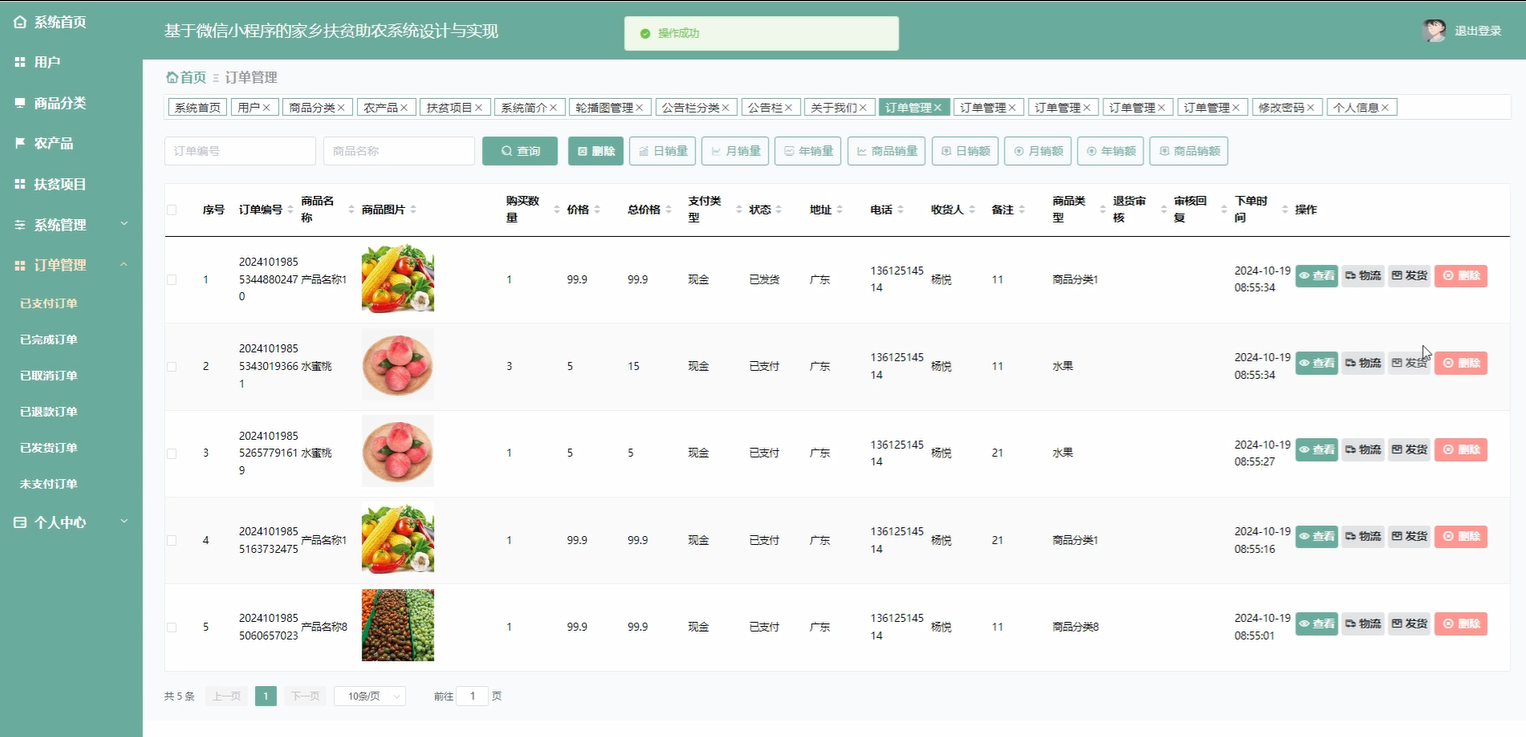The image size is (1526, 737).
Task: Select 未支付订单 submenu item
Action: pyautogui.click(x=49, y=484)
